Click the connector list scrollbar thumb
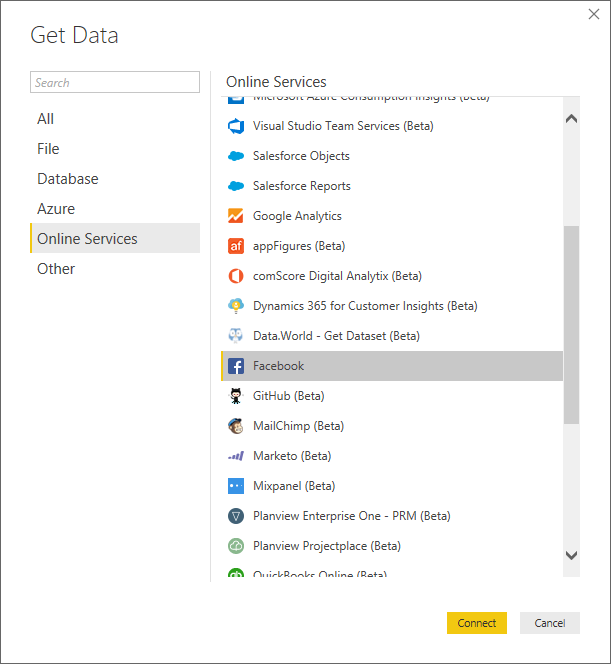The width and height of the screenshot is (611, 664). [x=572, y=325]
